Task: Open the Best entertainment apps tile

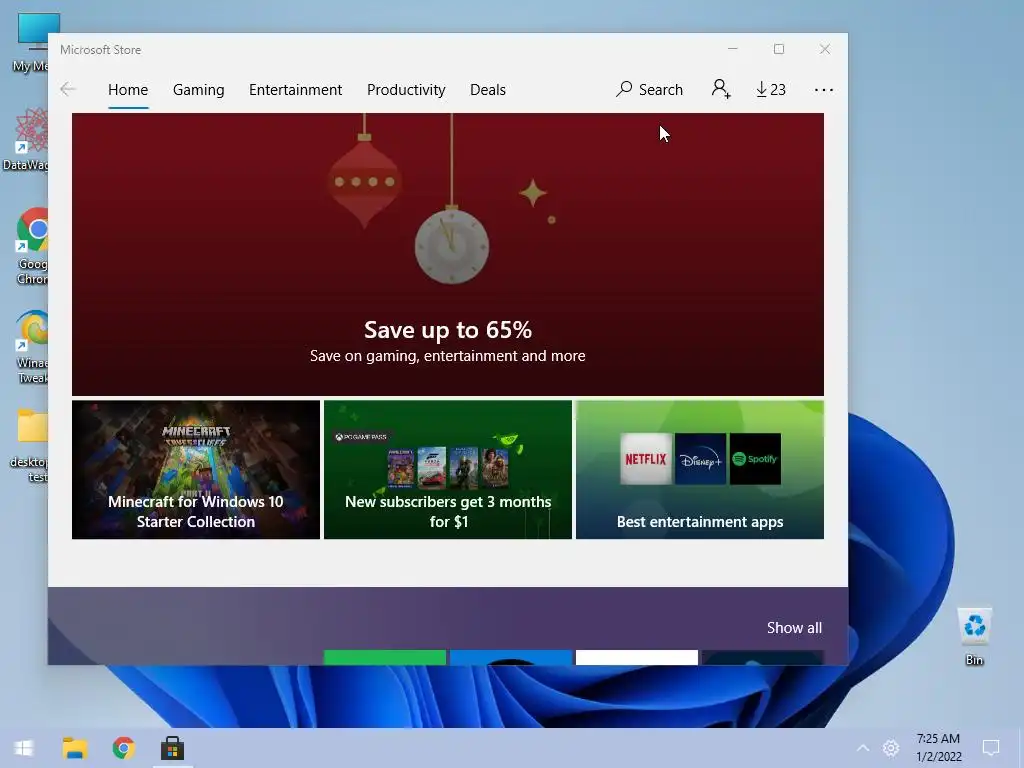Action: 699,470
